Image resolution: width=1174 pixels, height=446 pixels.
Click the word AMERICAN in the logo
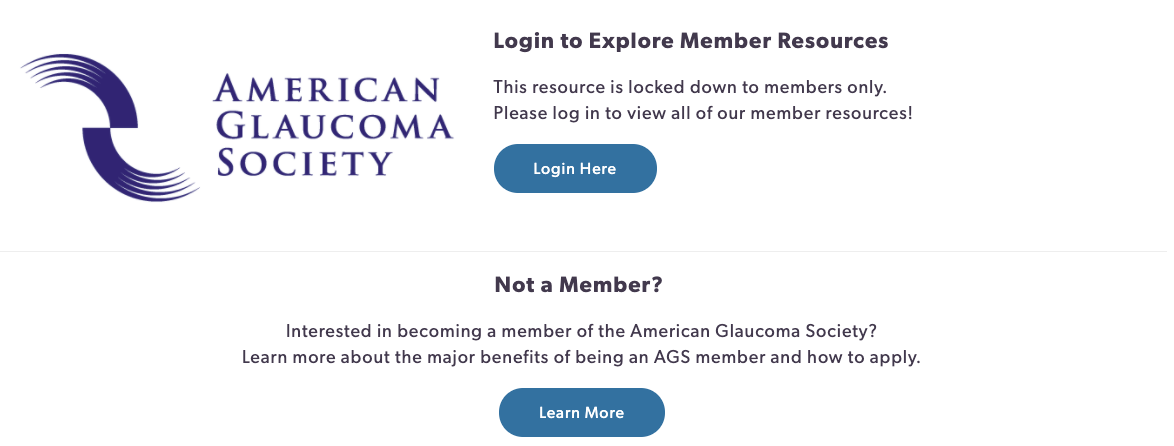point(326,91)
